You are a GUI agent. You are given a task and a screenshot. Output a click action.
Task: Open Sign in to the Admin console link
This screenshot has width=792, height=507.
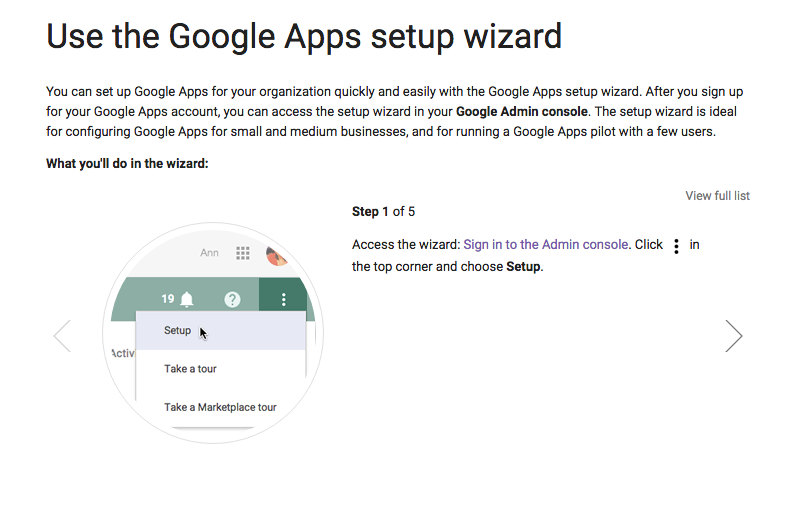[546, 245]
